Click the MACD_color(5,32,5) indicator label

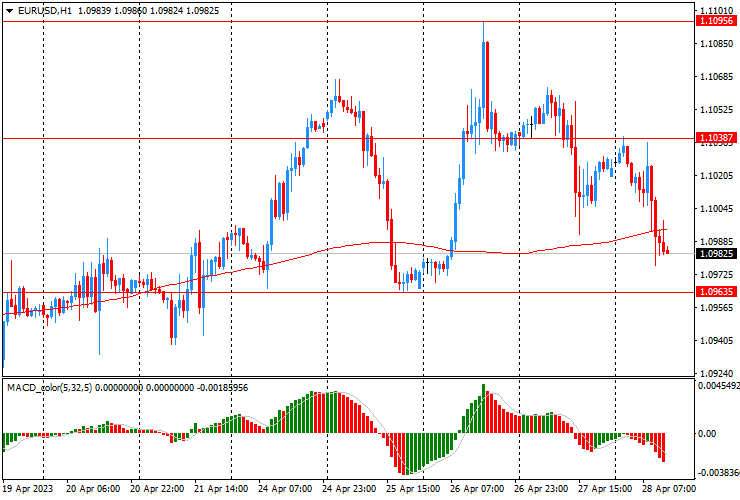(50, 388)
